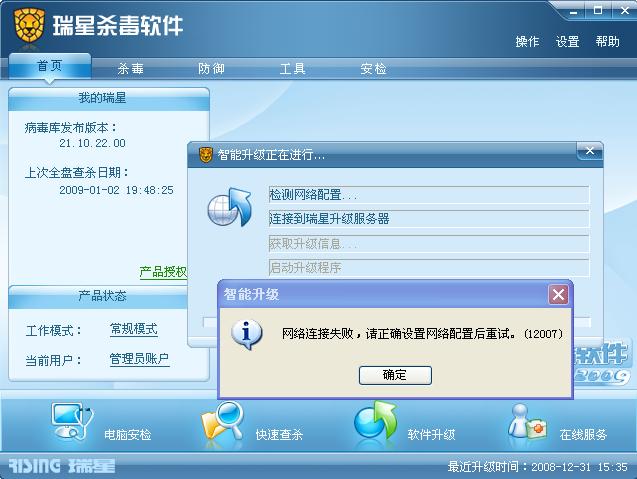Open the 防御 defense tab

(211, 69)
